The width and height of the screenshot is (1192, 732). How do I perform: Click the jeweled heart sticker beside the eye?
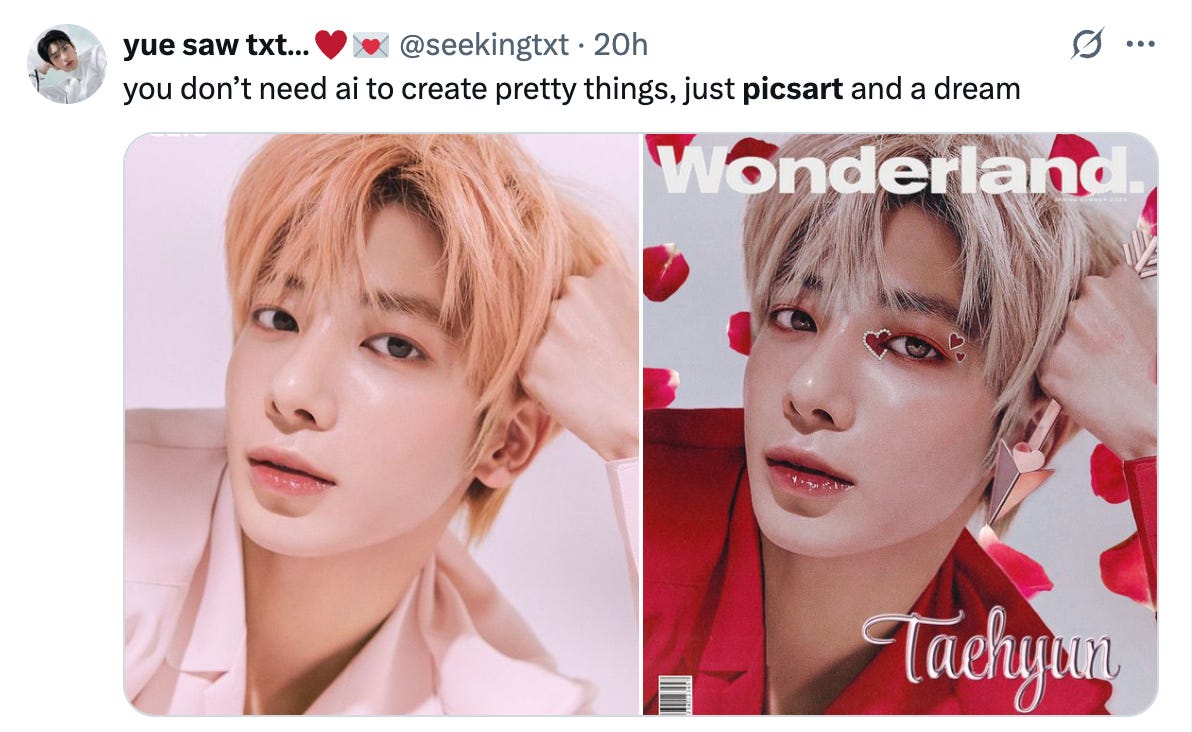coord(877,343)
